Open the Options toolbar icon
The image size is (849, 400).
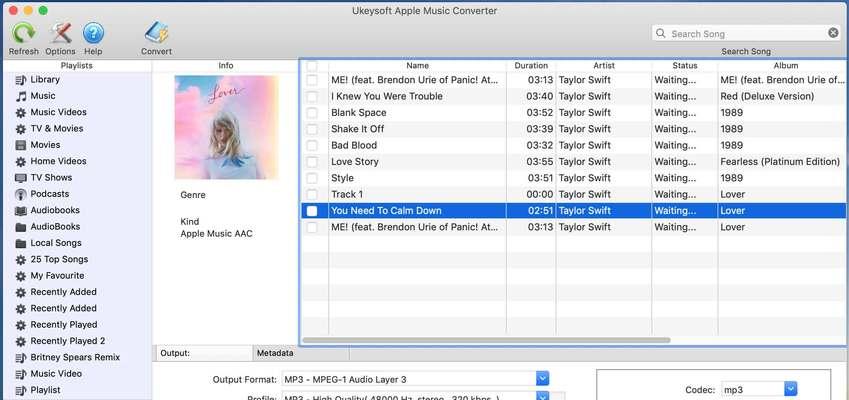(60, 34)
